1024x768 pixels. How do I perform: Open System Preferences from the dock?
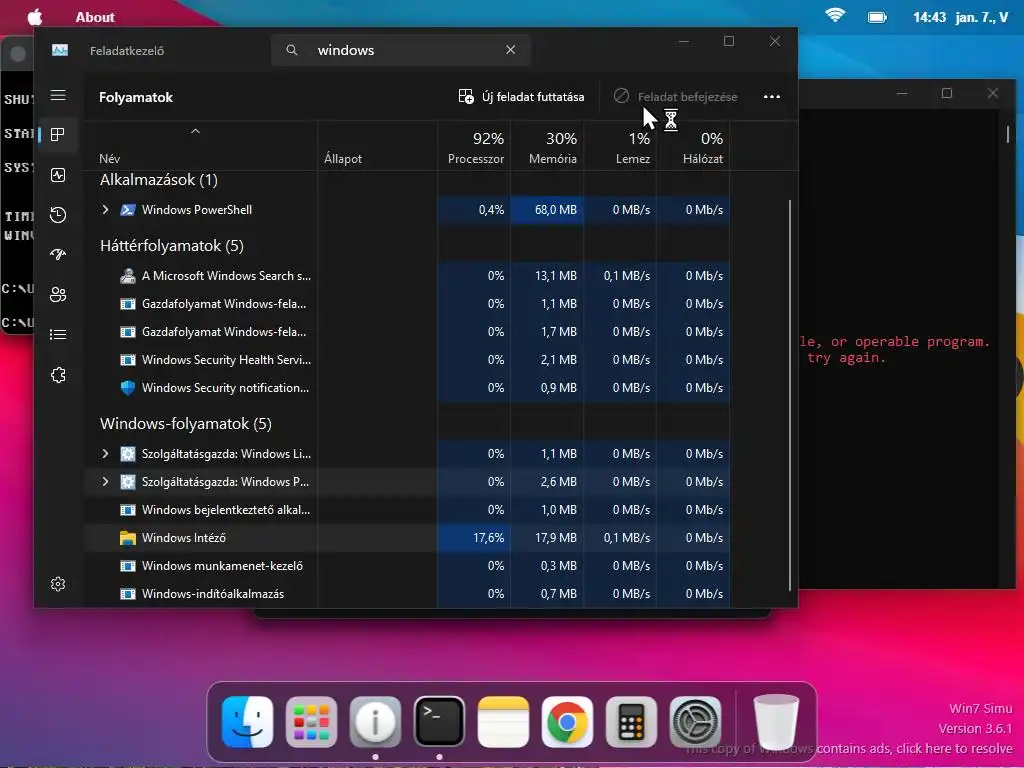[696, 722]
